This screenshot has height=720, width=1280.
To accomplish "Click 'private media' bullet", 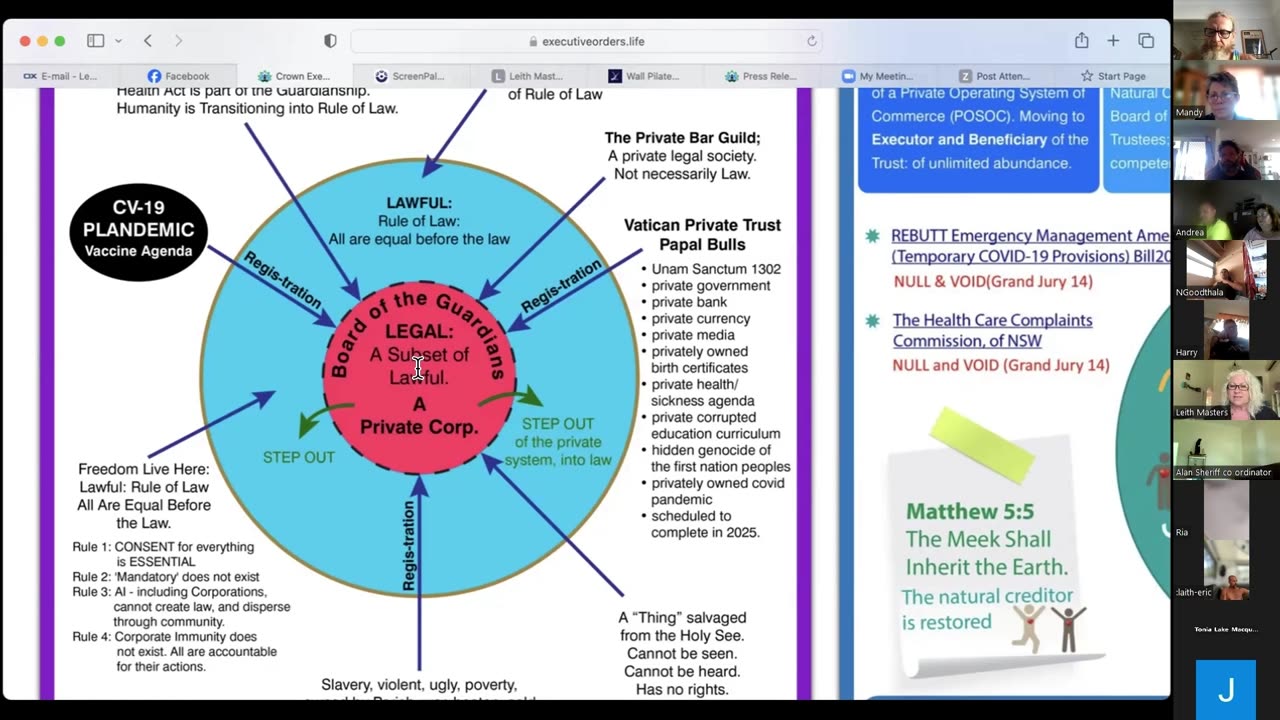I will 692,335.
